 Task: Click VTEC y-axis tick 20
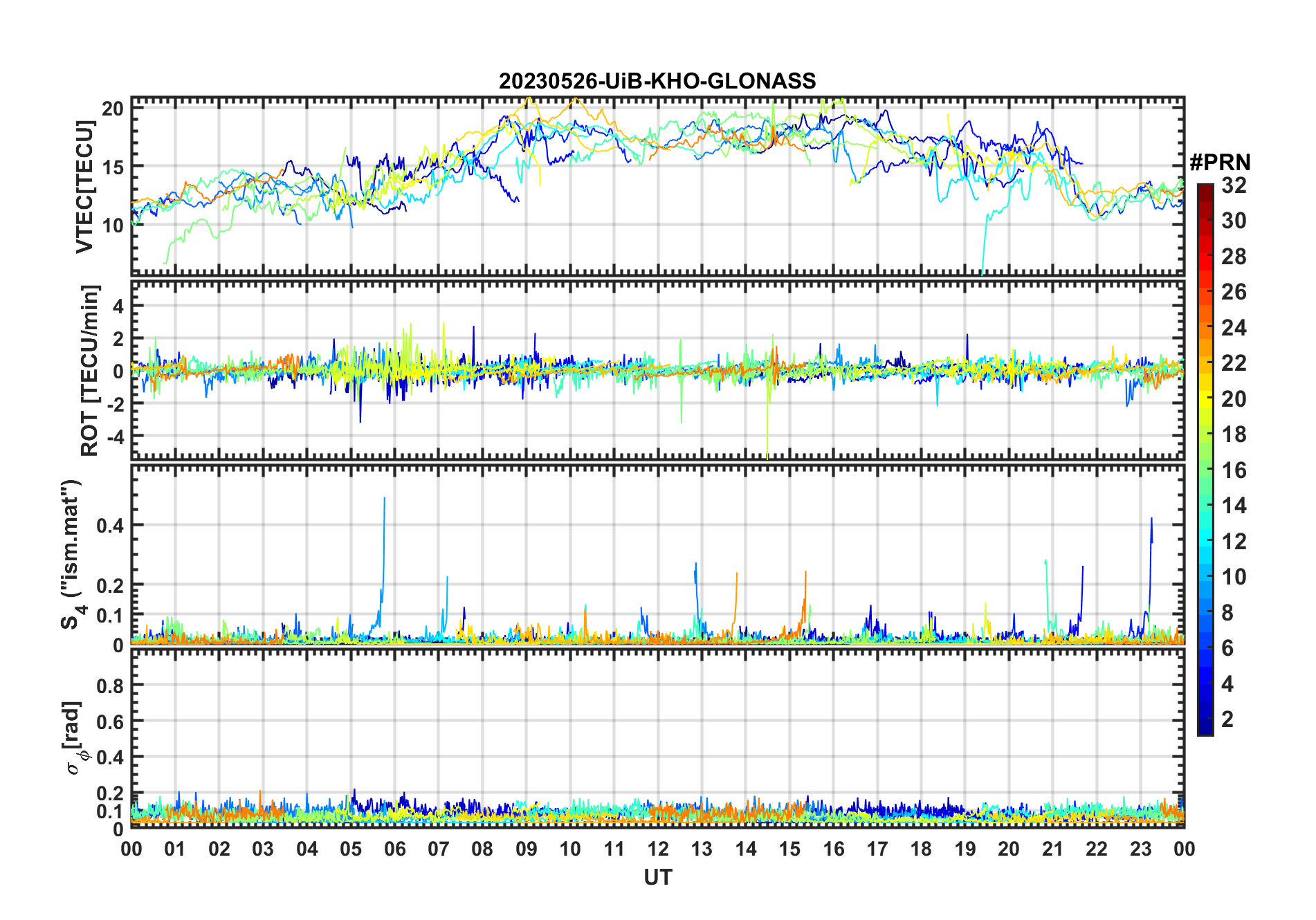[x=113, y=109]
